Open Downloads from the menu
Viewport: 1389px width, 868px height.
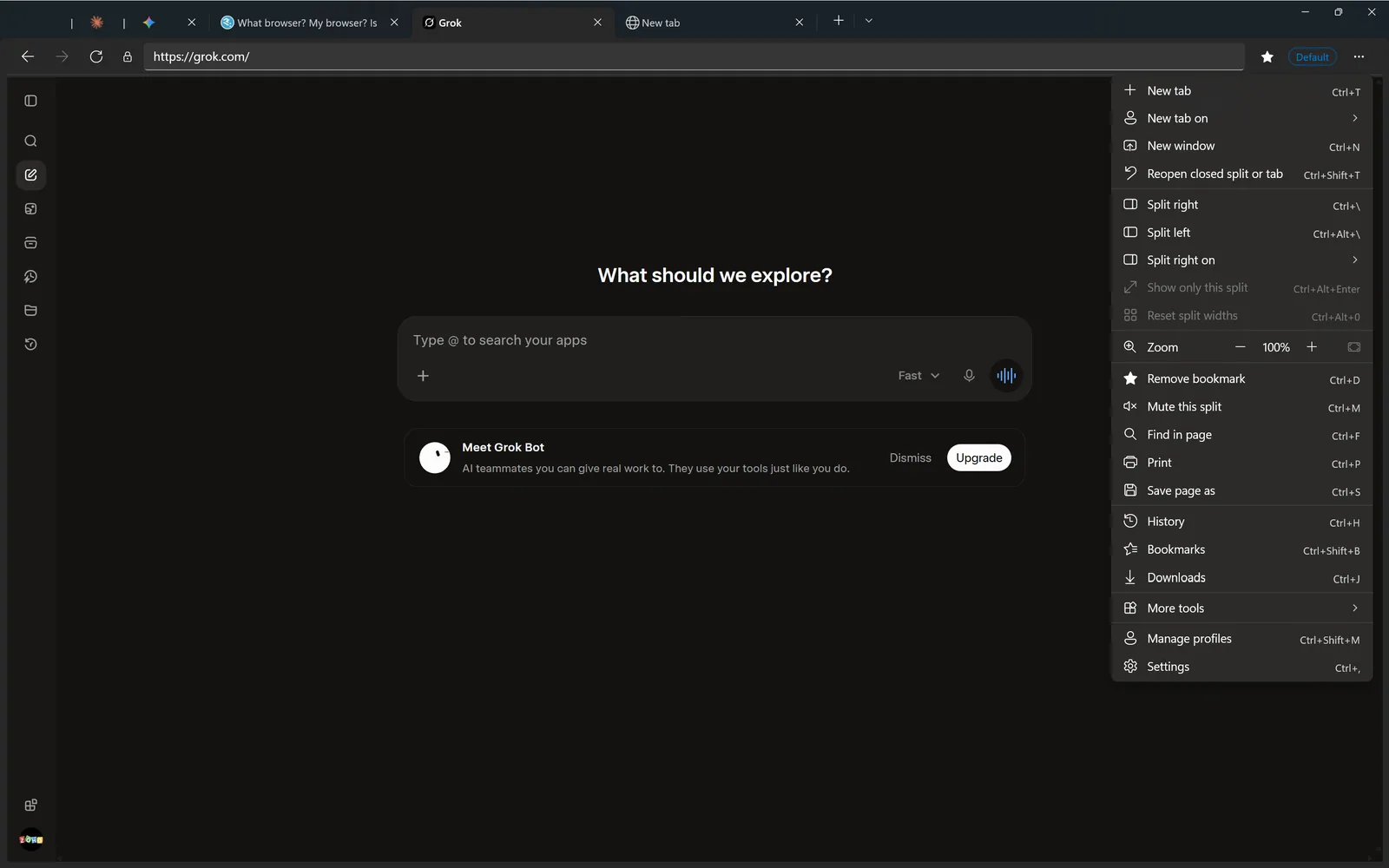[1241, 578]
